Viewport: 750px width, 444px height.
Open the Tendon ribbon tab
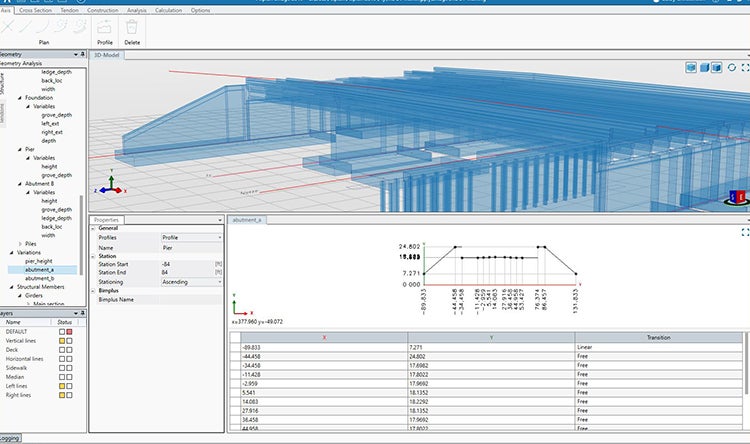[x=69, y=10]
